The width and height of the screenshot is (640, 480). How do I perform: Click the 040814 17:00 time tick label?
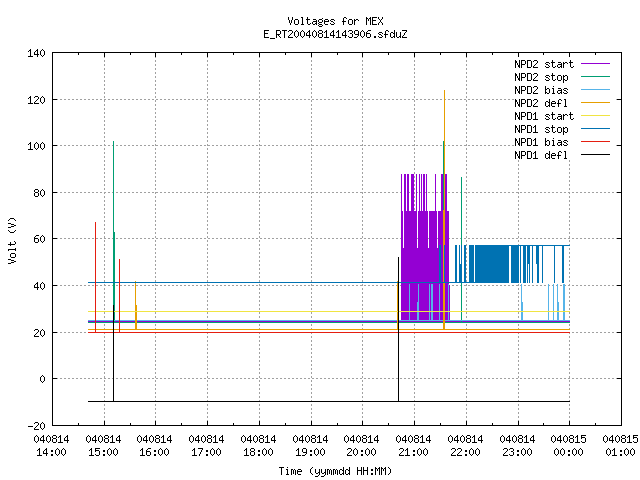point(207,446)
